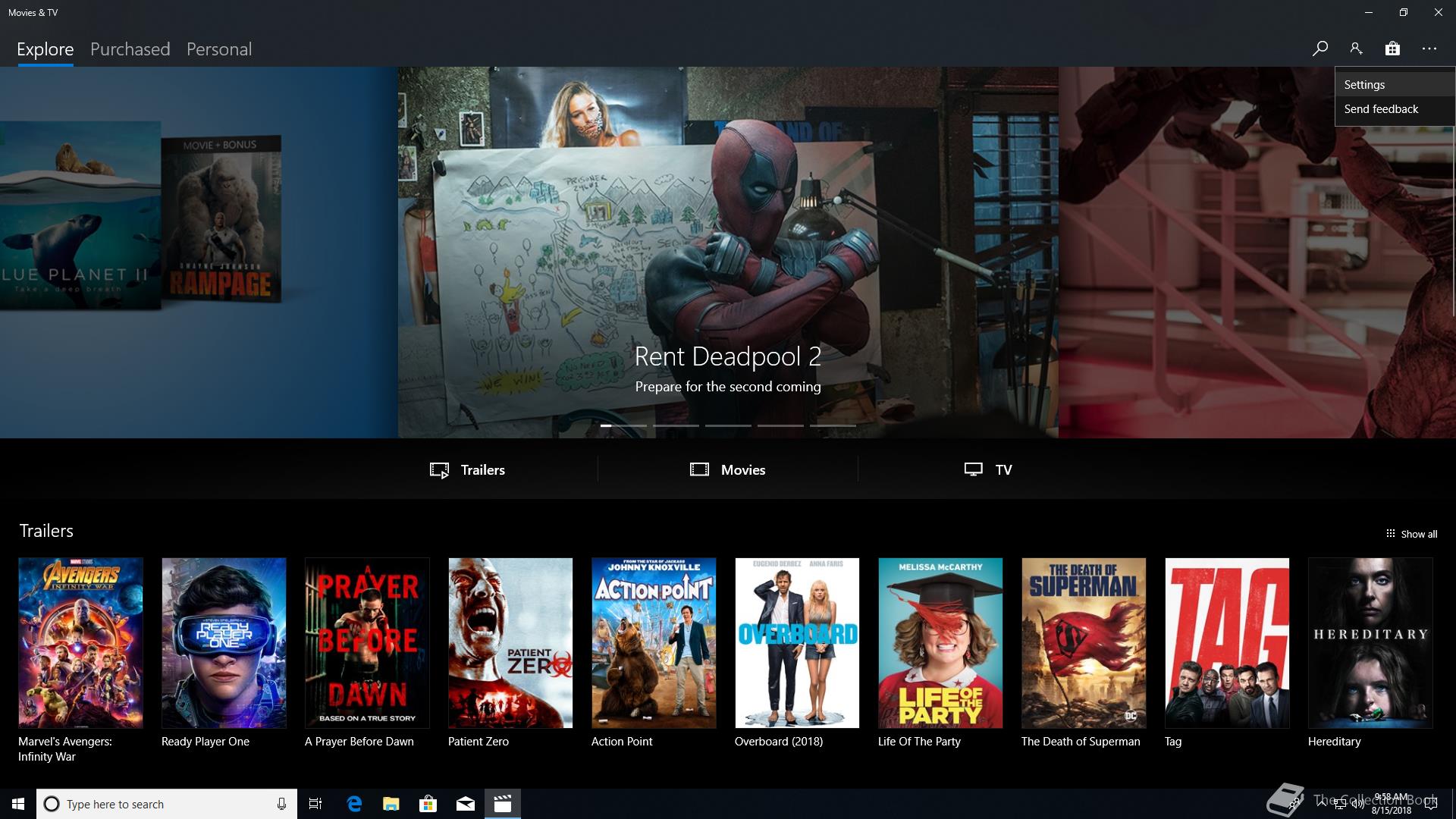Click the Show all grid icon
The image size is (1456, 819).
(1390, 533)
